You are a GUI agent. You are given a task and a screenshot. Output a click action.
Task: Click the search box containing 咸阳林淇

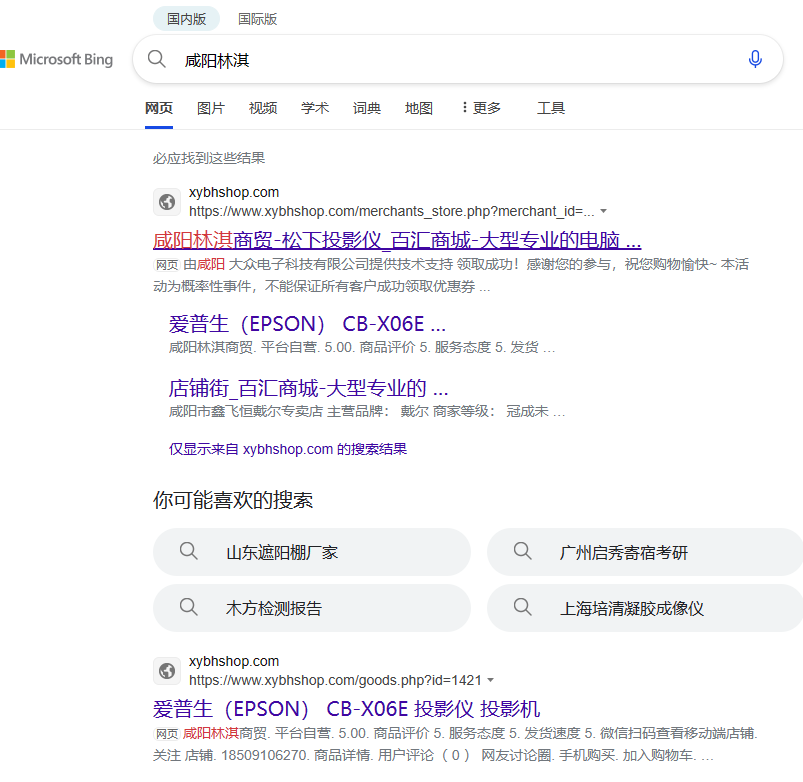(450, 60)
